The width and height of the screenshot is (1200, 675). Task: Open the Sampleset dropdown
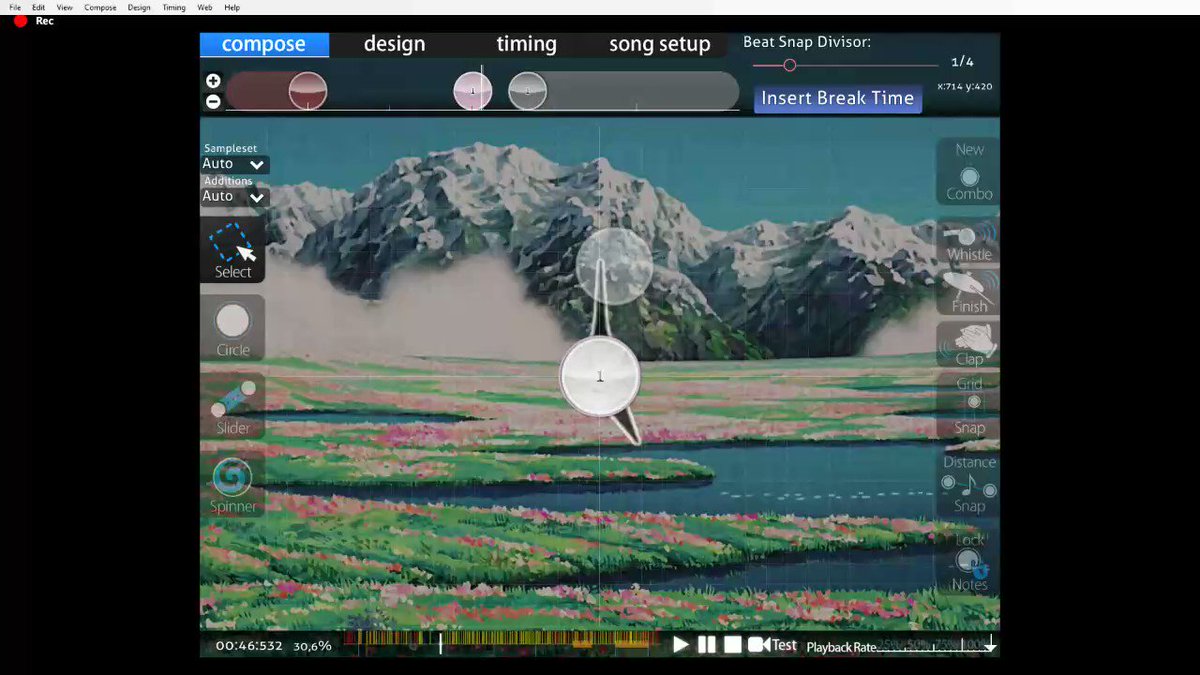tap(235, 164)
